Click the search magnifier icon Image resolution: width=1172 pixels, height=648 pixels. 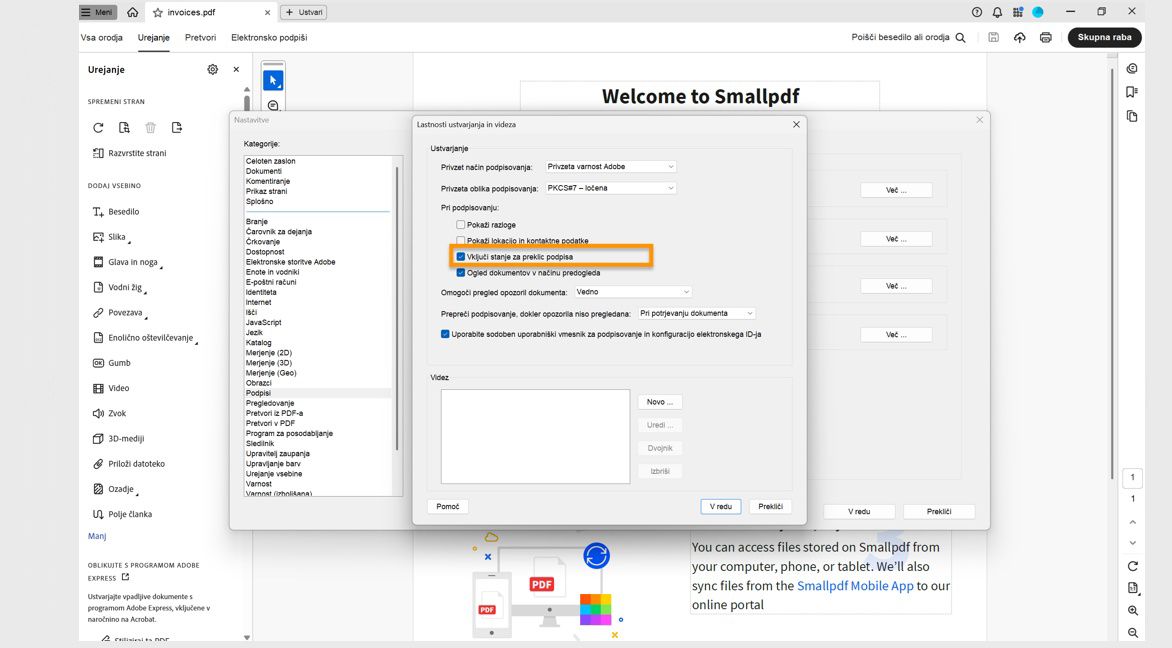click(x=960, y=37)
